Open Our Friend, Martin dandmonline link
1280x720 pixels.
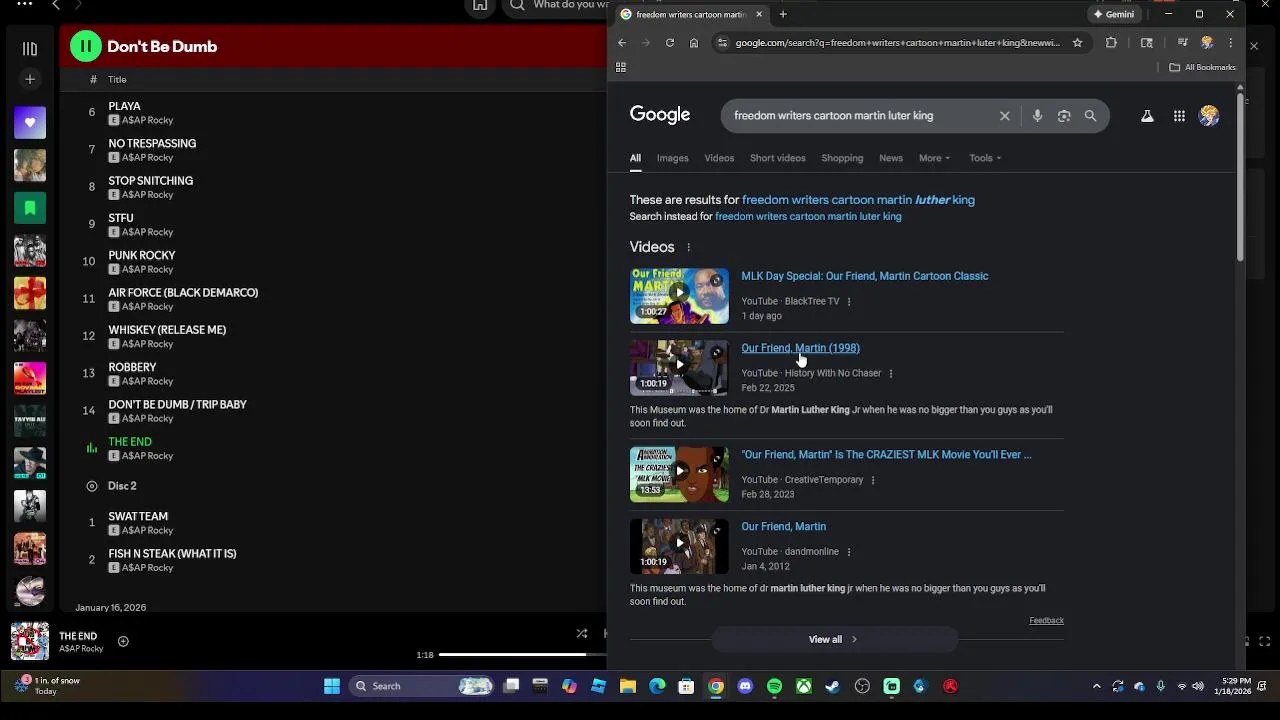click(783, 526)
